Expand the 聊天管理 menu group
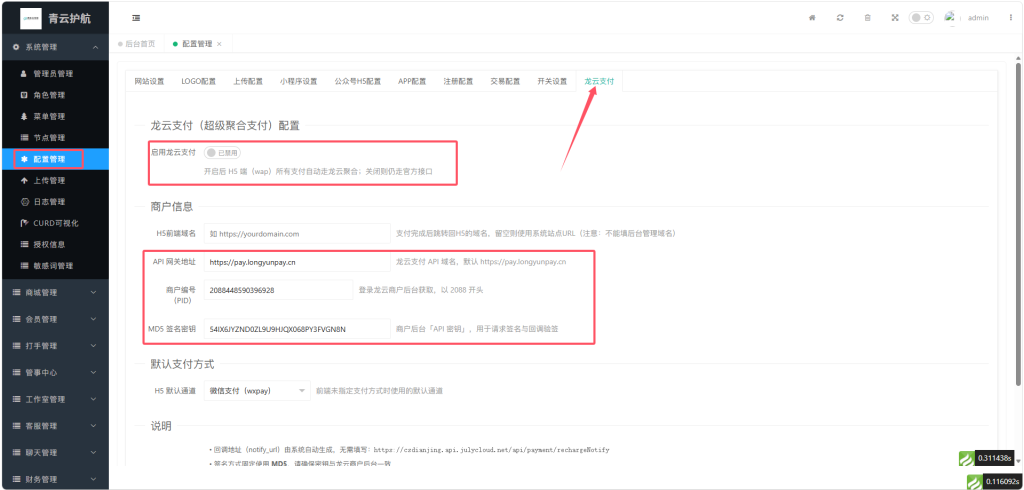The width and height of the screenshot is (1024, 490). (x=54, y=453)
